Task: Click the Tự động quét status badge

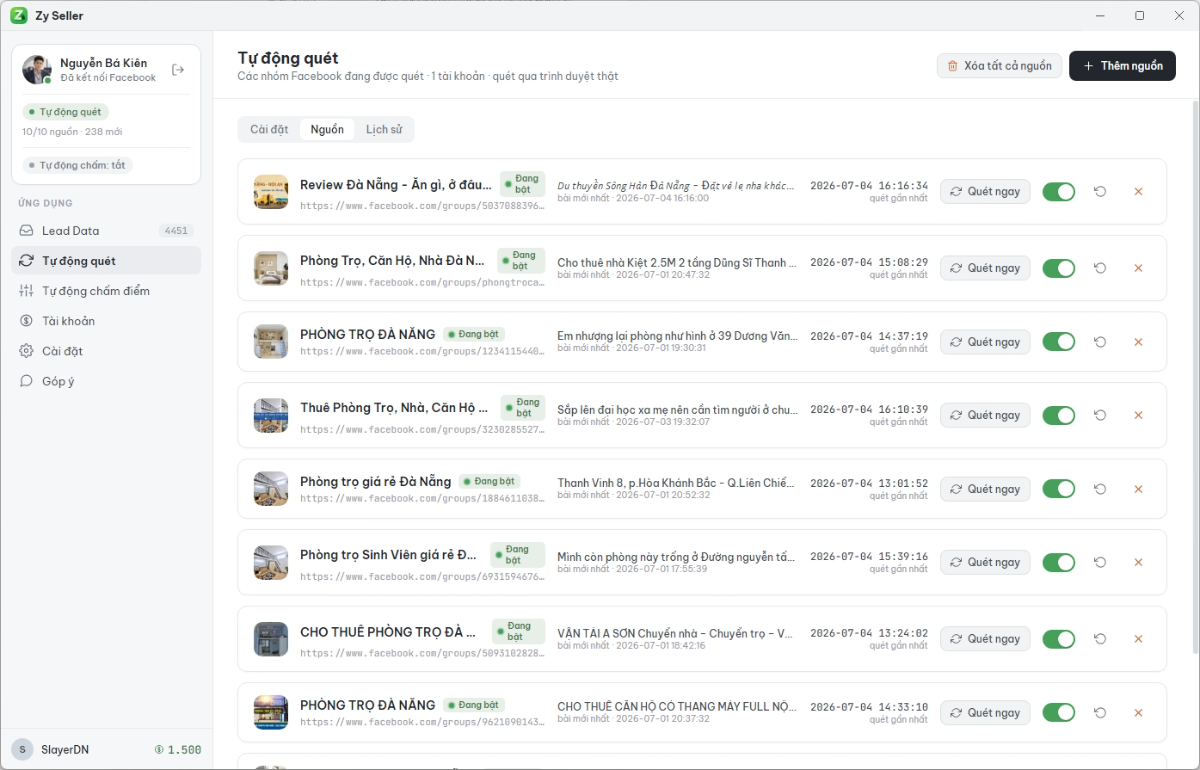Action: tap(66, 112)
